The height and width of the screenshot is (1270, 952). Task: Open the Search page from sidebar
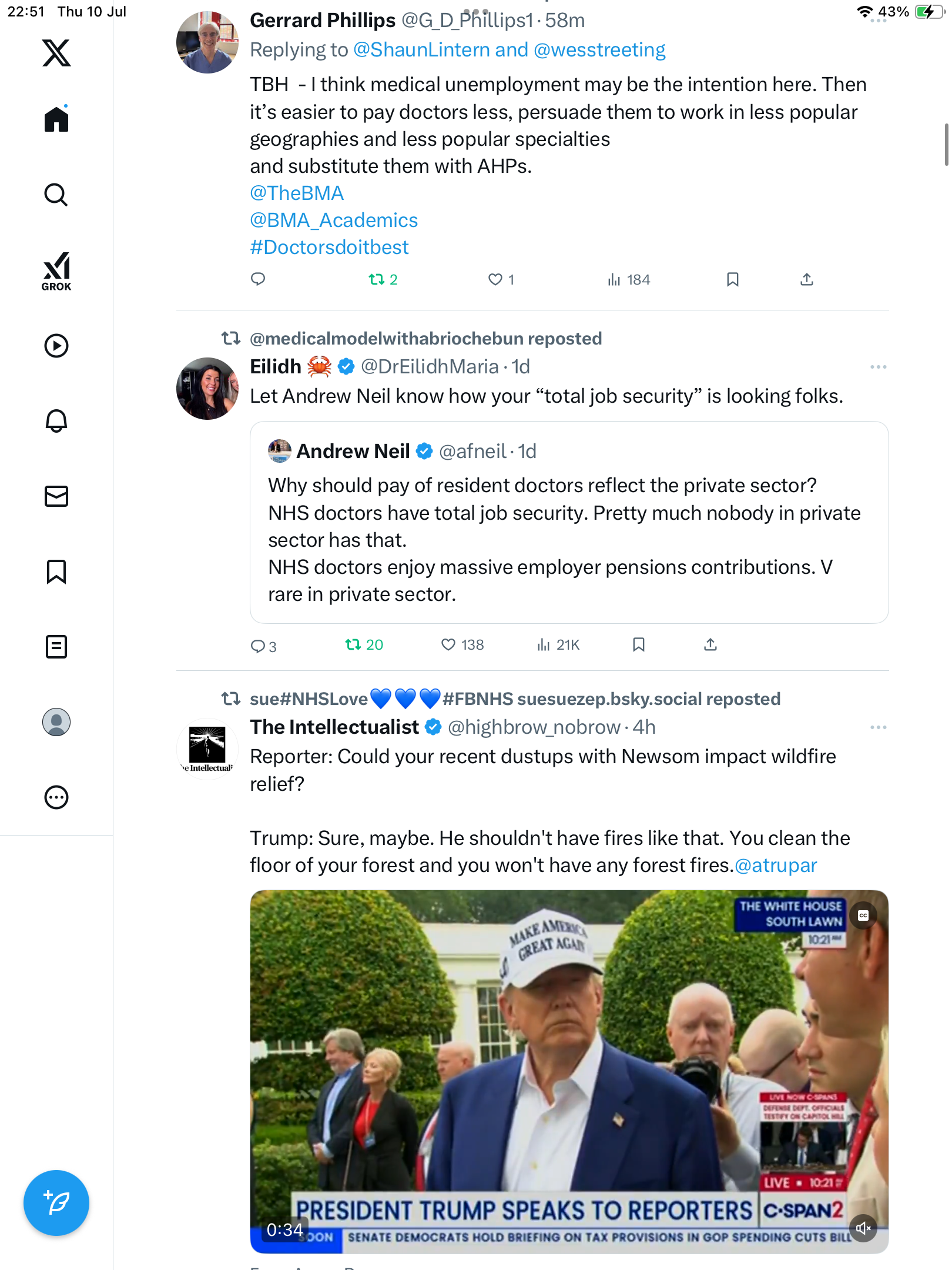[x=56, y=195]
